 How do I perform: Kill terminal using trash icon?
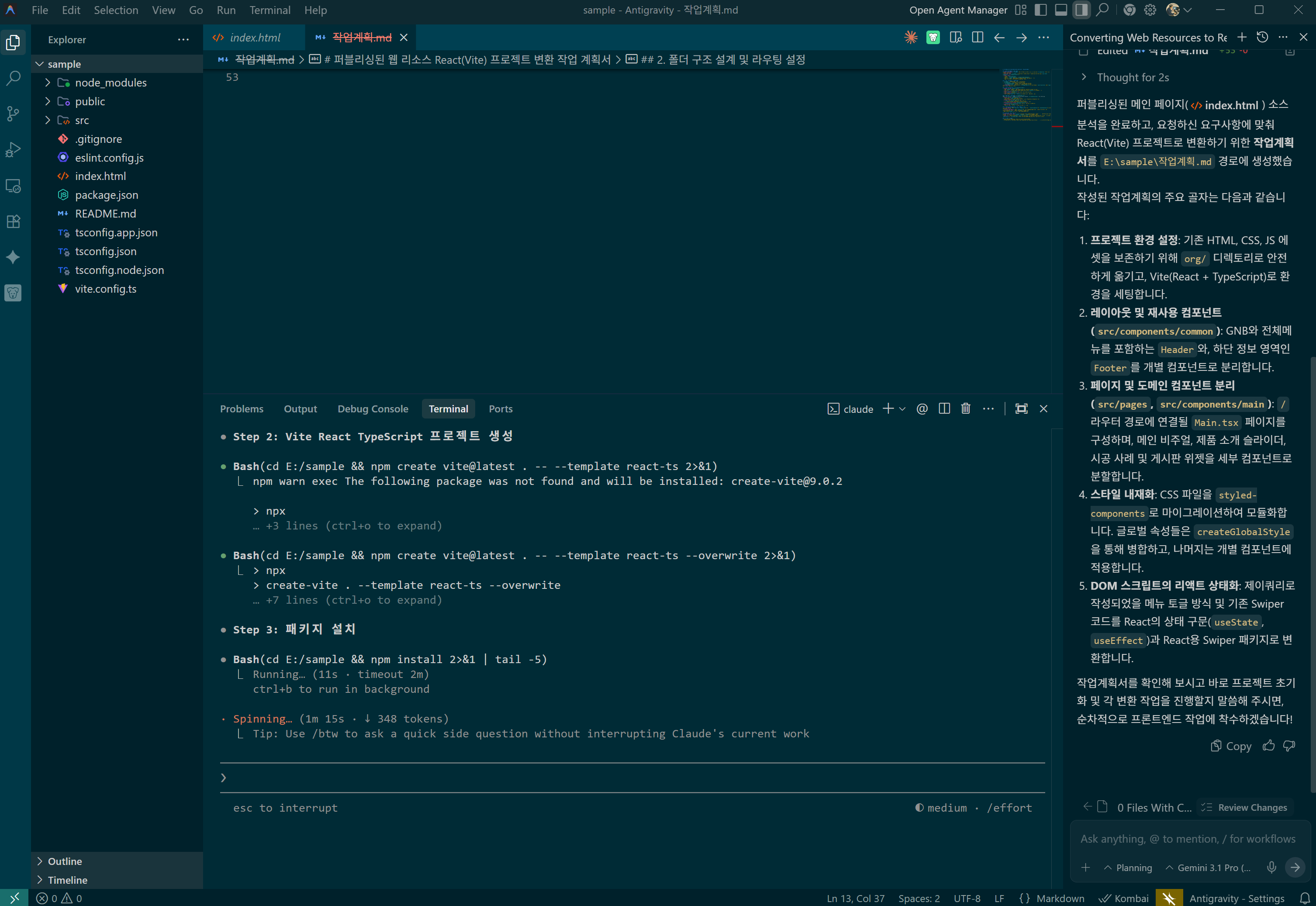(965, 409)
